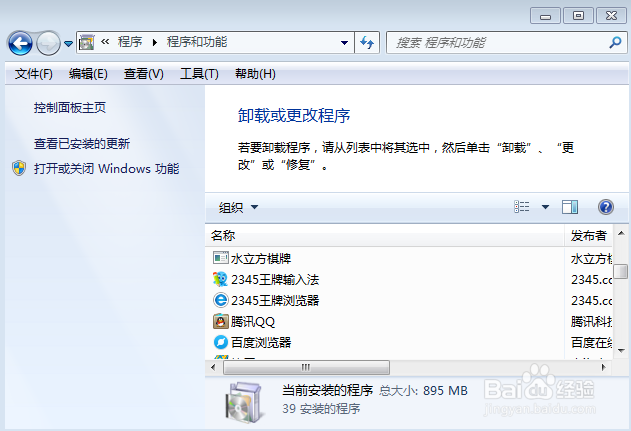This screenshot has height=431, width=631.
Task: Maximize the 程序和功能 window
Action: [578, 16]
